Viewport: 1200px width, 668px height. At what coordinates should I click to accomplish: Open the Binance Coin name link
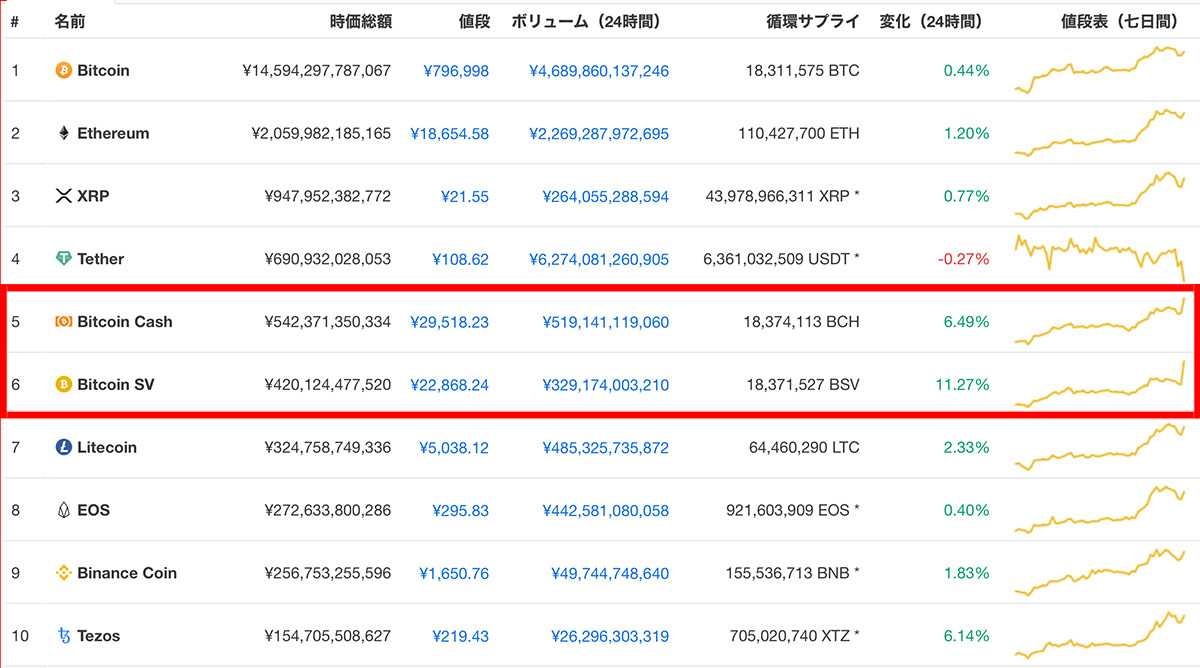pyautogui.click(x=126, y=573)
